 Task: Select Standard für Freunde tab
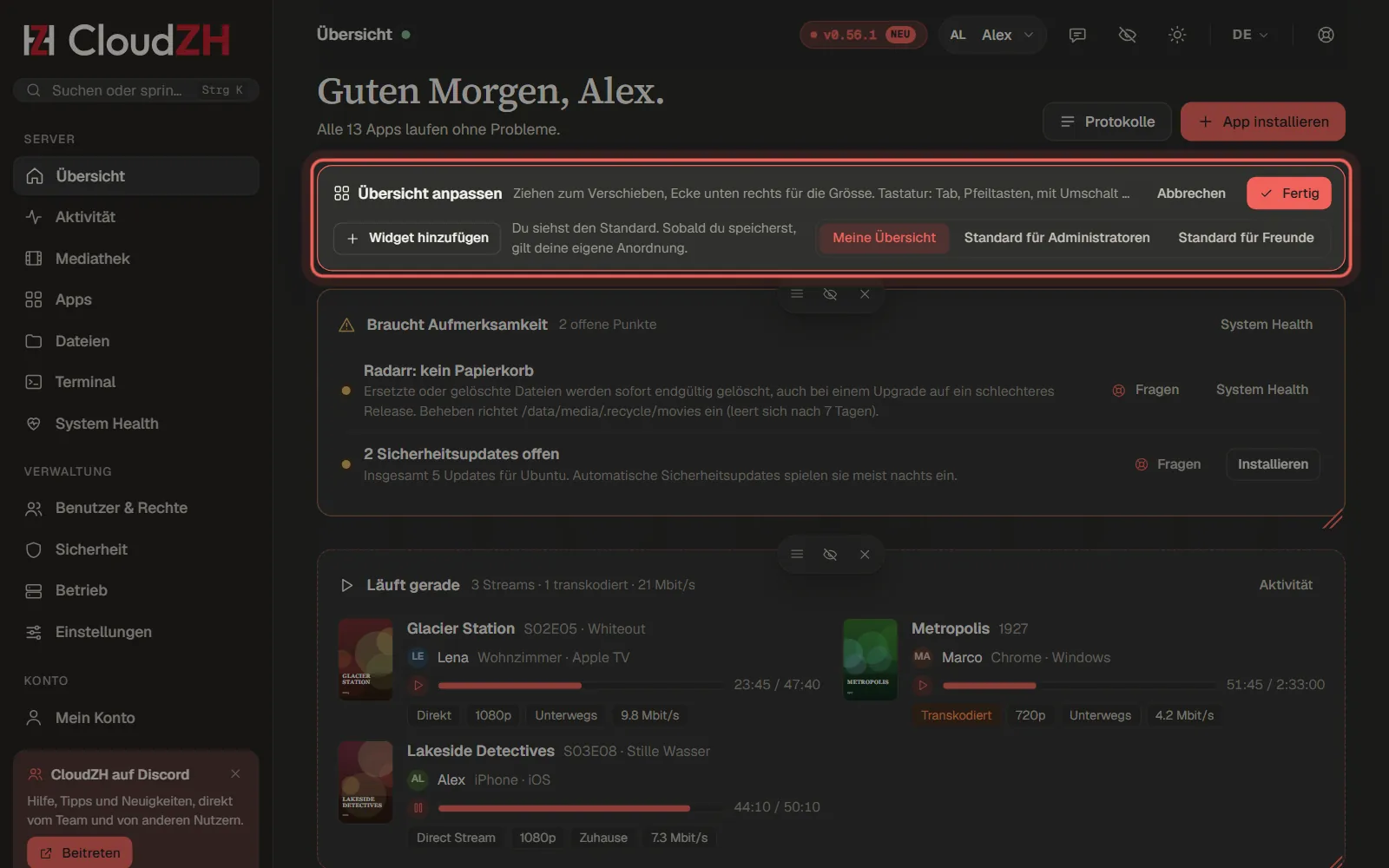[x=1246, y=238]
